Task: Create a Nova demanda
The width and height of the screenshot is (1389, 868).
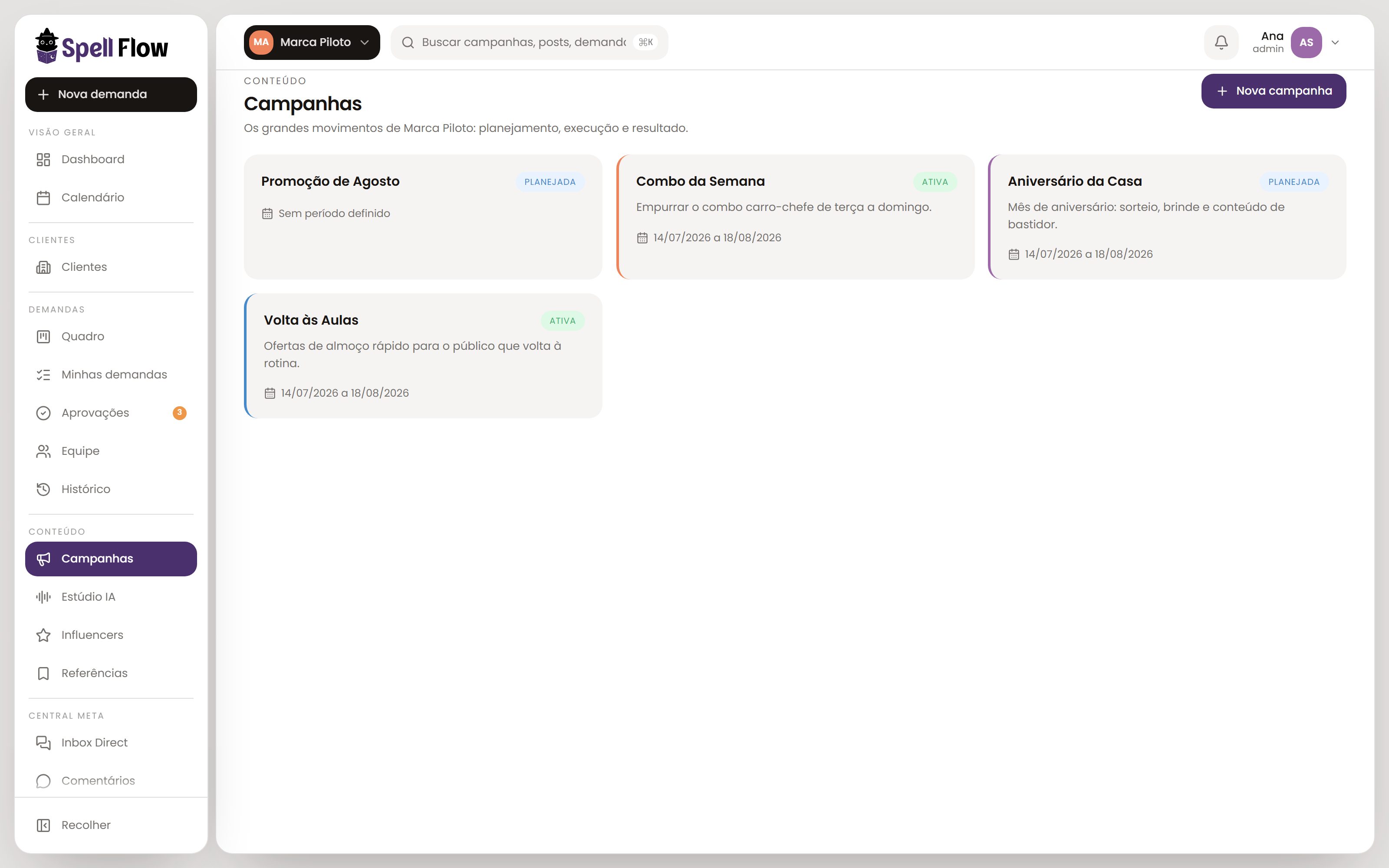Action: (111, 95)
